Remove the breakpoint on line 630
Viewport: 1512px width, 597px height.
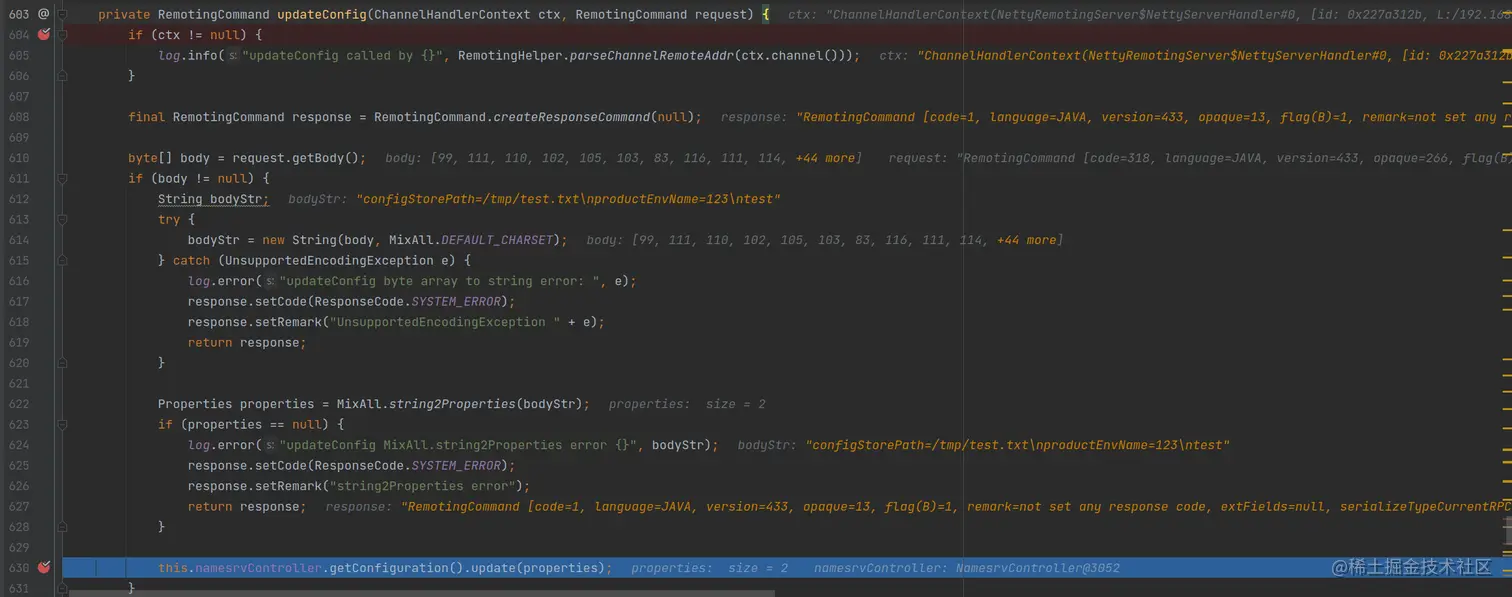tap(43, 568)
